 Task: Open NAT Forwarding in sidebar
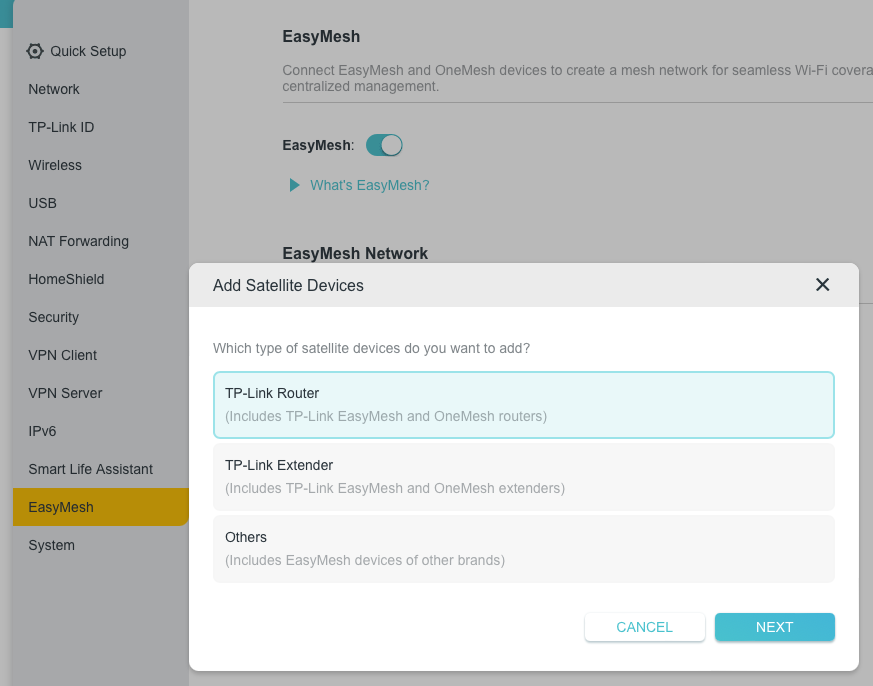pyautogui.click(x=78, y=241)
